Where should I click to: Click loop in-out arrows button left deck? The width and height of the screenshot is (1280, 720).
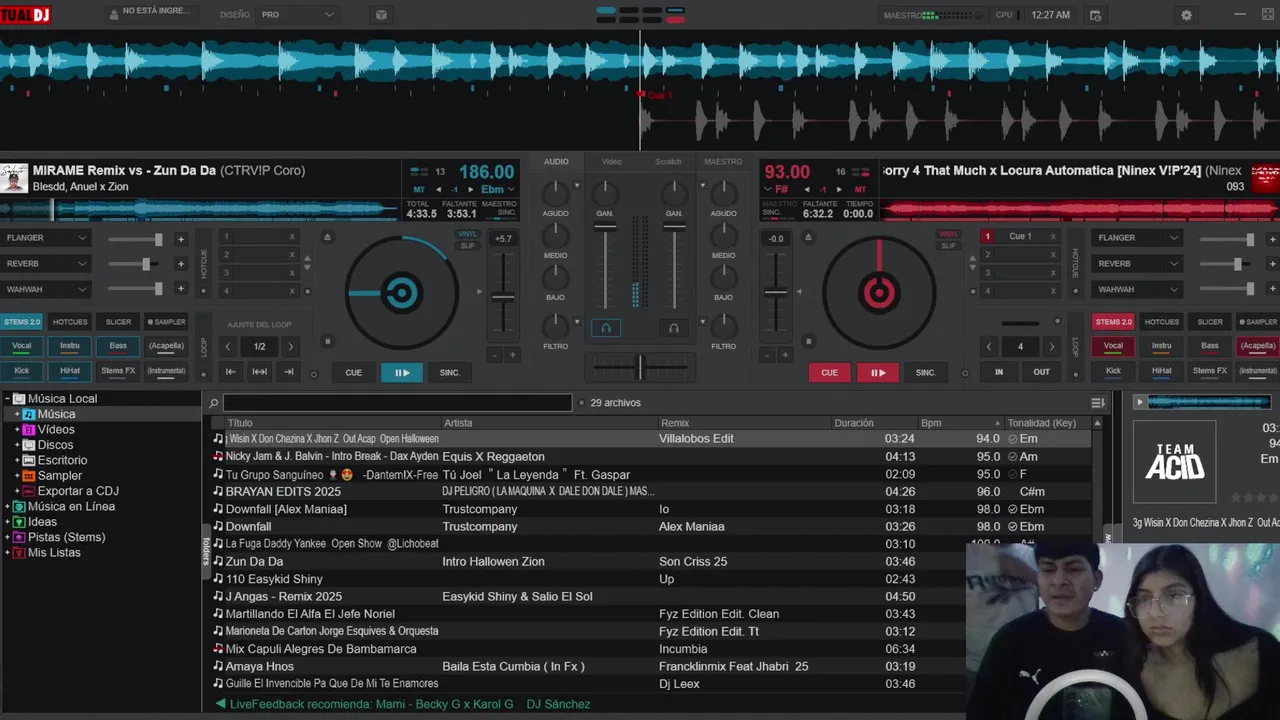pyautogui.click(x=260, y=372)
